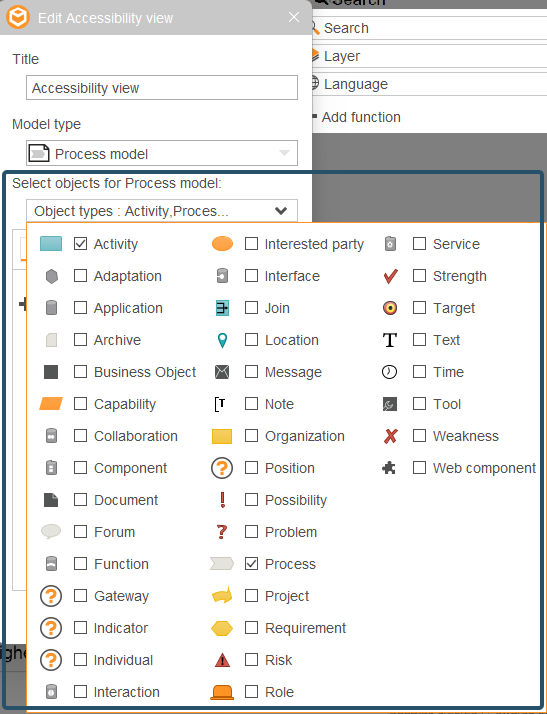Click the Business Object square icon
The image size is (547, 714).
(x=51, y=372)
